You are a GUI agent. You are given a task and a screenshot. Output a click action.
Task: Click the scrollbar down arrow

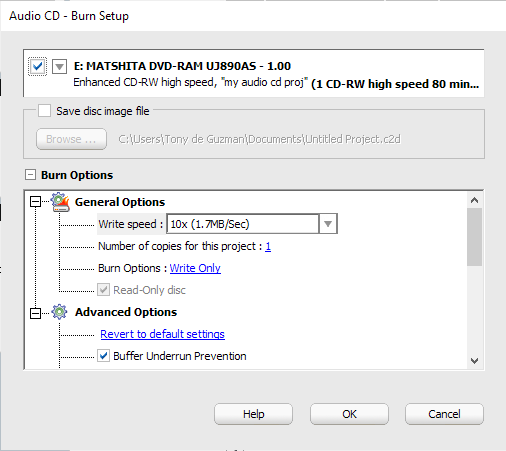(x=474, y=361)
